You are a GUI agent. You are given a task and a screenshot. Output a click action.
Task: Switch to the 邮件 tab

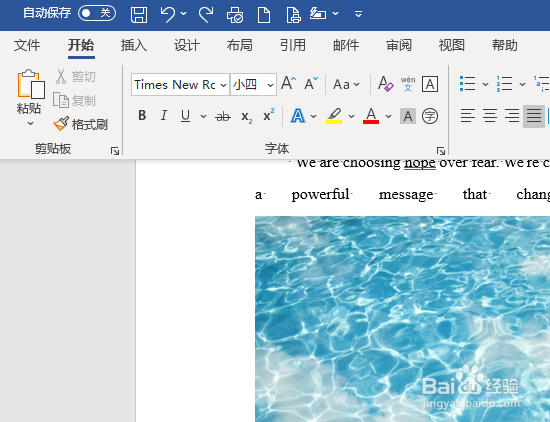[x=346, y=46]
